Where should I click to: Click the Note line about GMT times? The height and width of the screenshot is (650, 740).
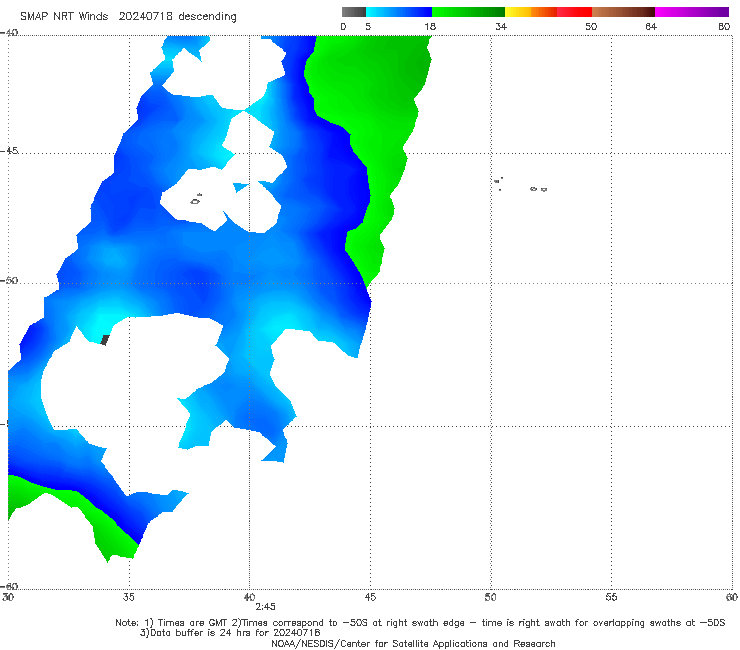[420, 623]
